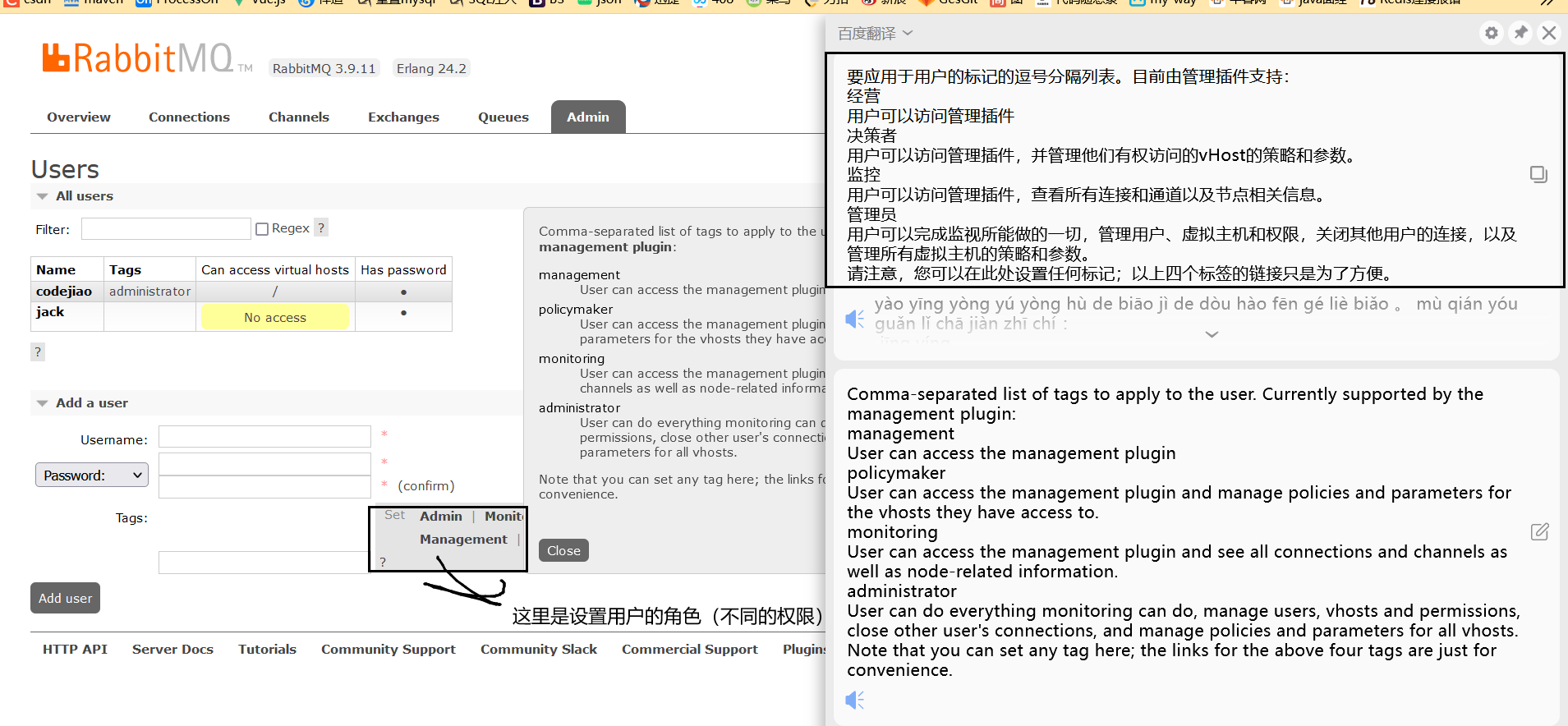The height and width of the screenshot is (726, 1568).
Task: Click the help icon next to Regex
Action: (x=321, y=228)
